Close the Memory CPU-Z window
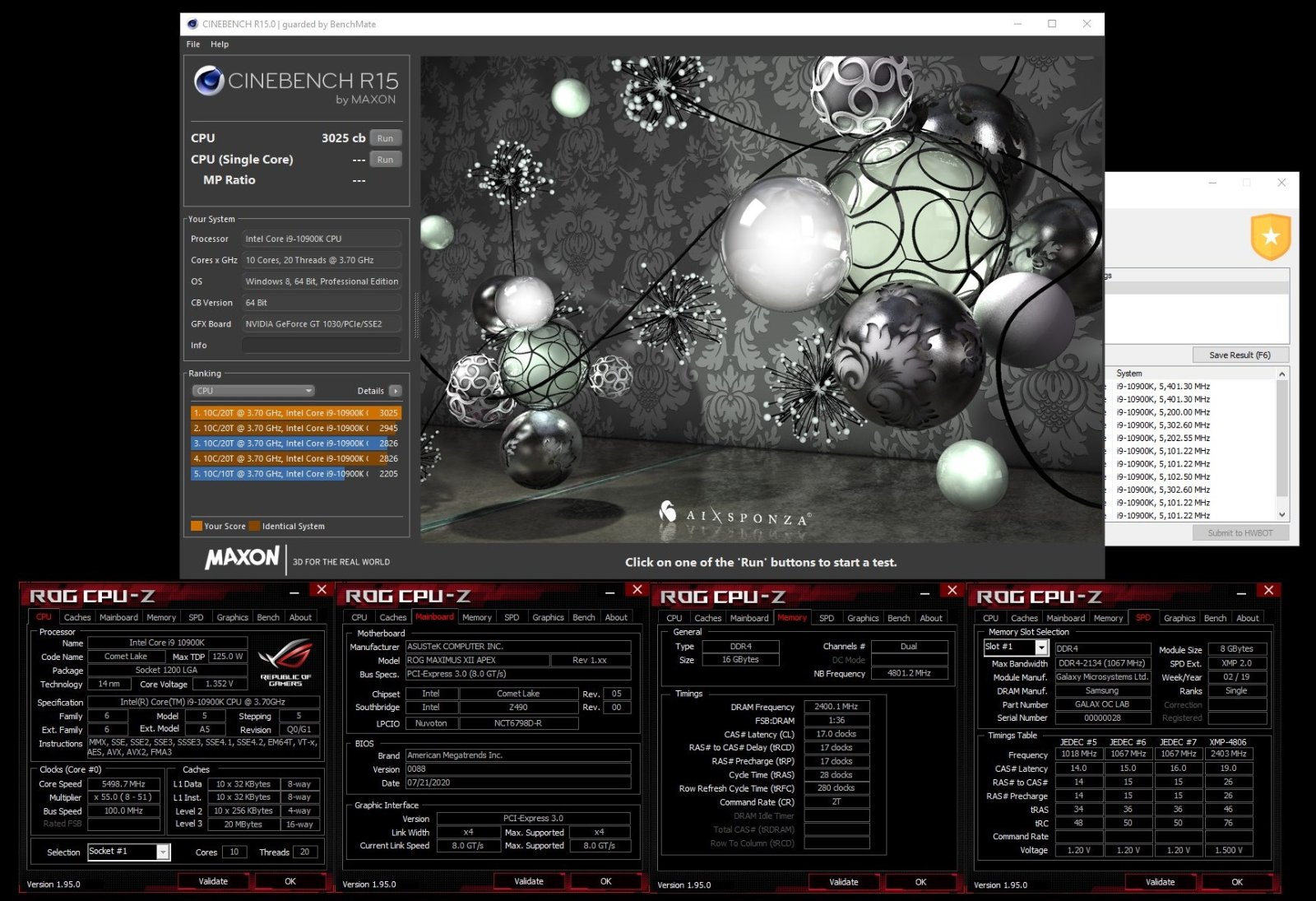 [952, 590]
